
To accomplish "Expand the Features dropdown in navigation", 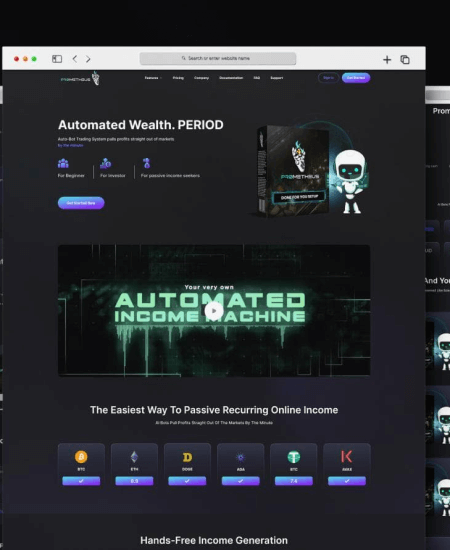I will tap(153, 78).
